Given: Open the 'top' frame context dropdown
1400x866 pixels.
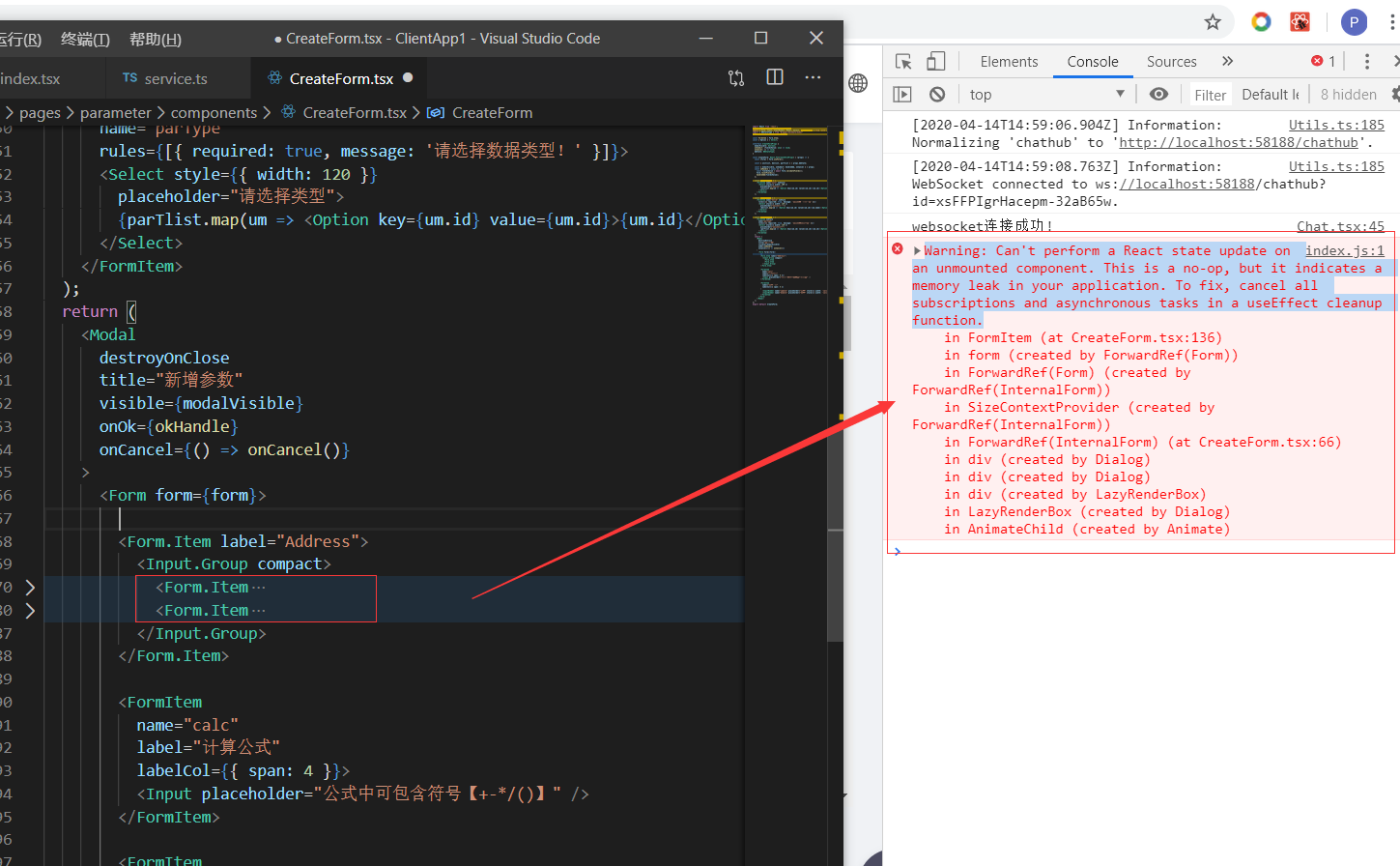Looking at the screenshot, I should point(1043,93).
